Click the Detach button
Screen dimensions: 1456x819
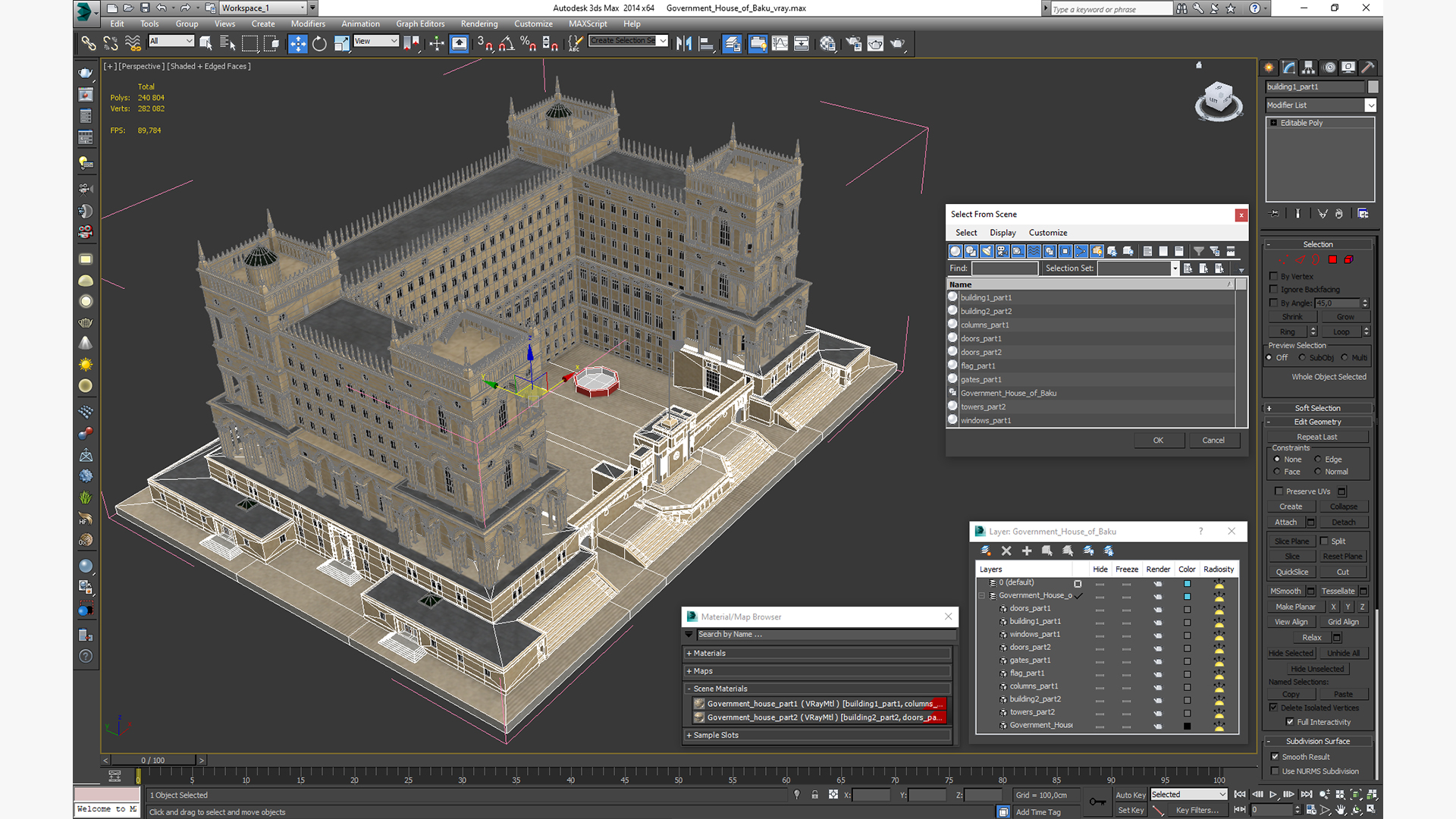click(x=1343, y=522)
